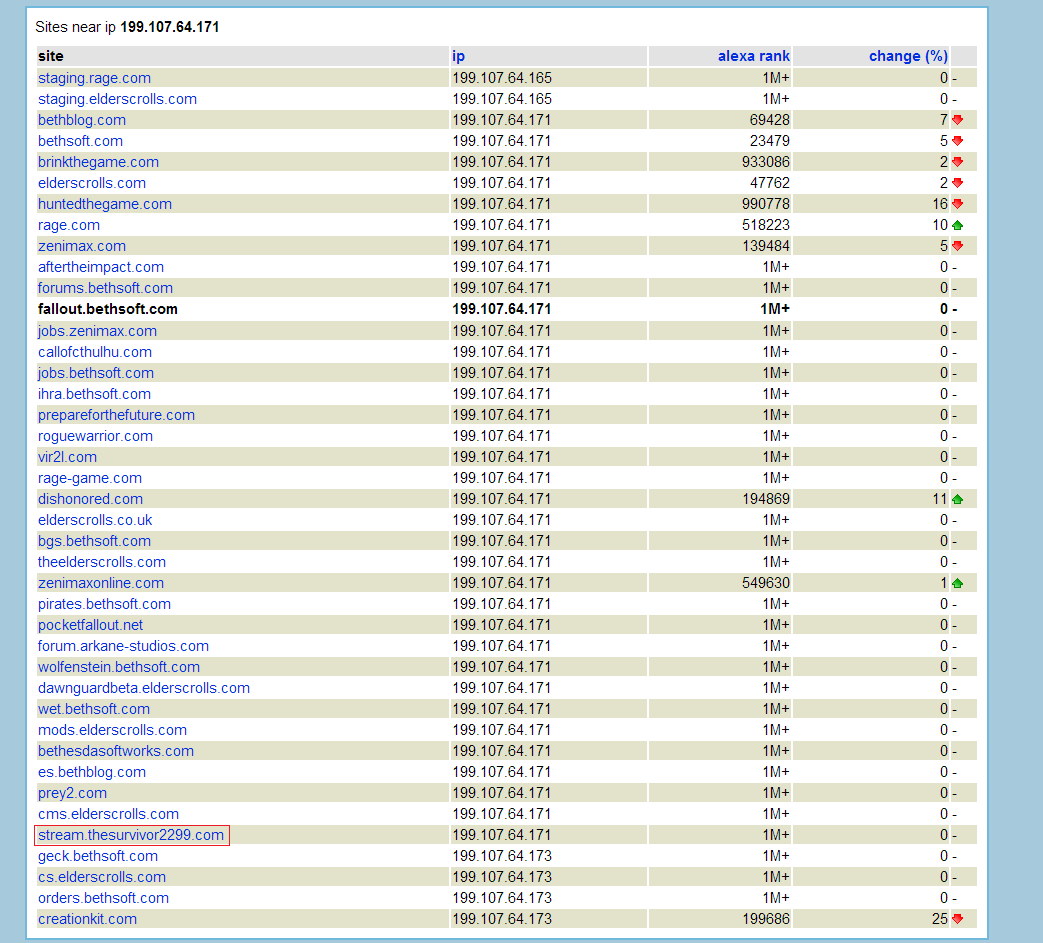The image size is (1043, 943).
Task: Open elderscrolls.co.uk link
Action: (x=95, y=520)
